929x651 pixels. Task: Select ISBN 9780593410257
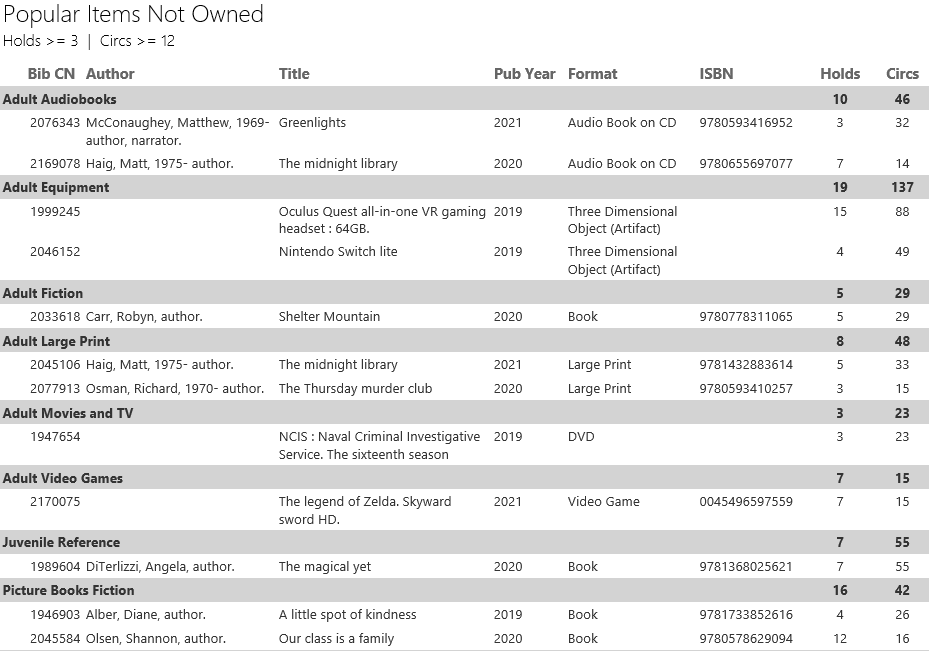746,389
